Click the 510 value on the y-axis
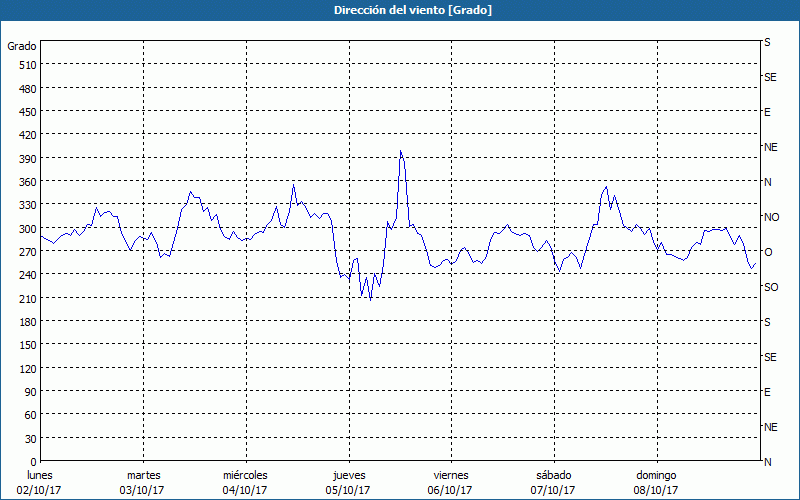The width and height of the screenshot is (800, 500). 27,65
